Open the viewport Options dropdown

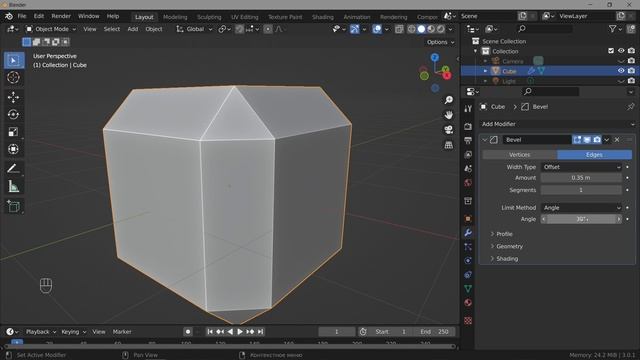pyautogui.click(x=440, y=42)
